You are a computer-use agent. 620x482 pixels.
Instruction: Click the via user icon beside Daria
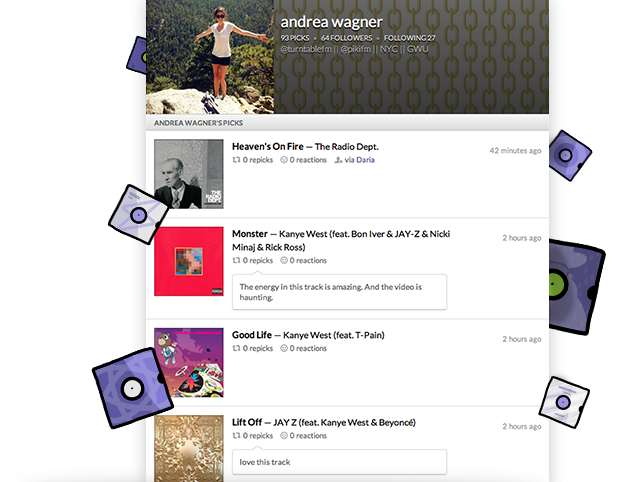(x=338, y=160)
